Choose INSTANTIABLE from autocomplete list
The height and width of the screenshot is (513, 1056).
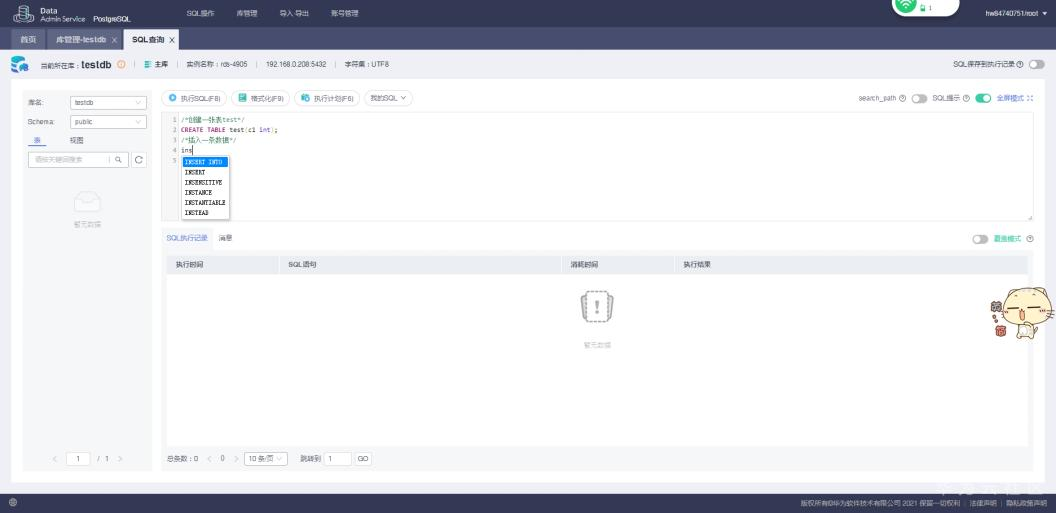[x=205, y=203]
